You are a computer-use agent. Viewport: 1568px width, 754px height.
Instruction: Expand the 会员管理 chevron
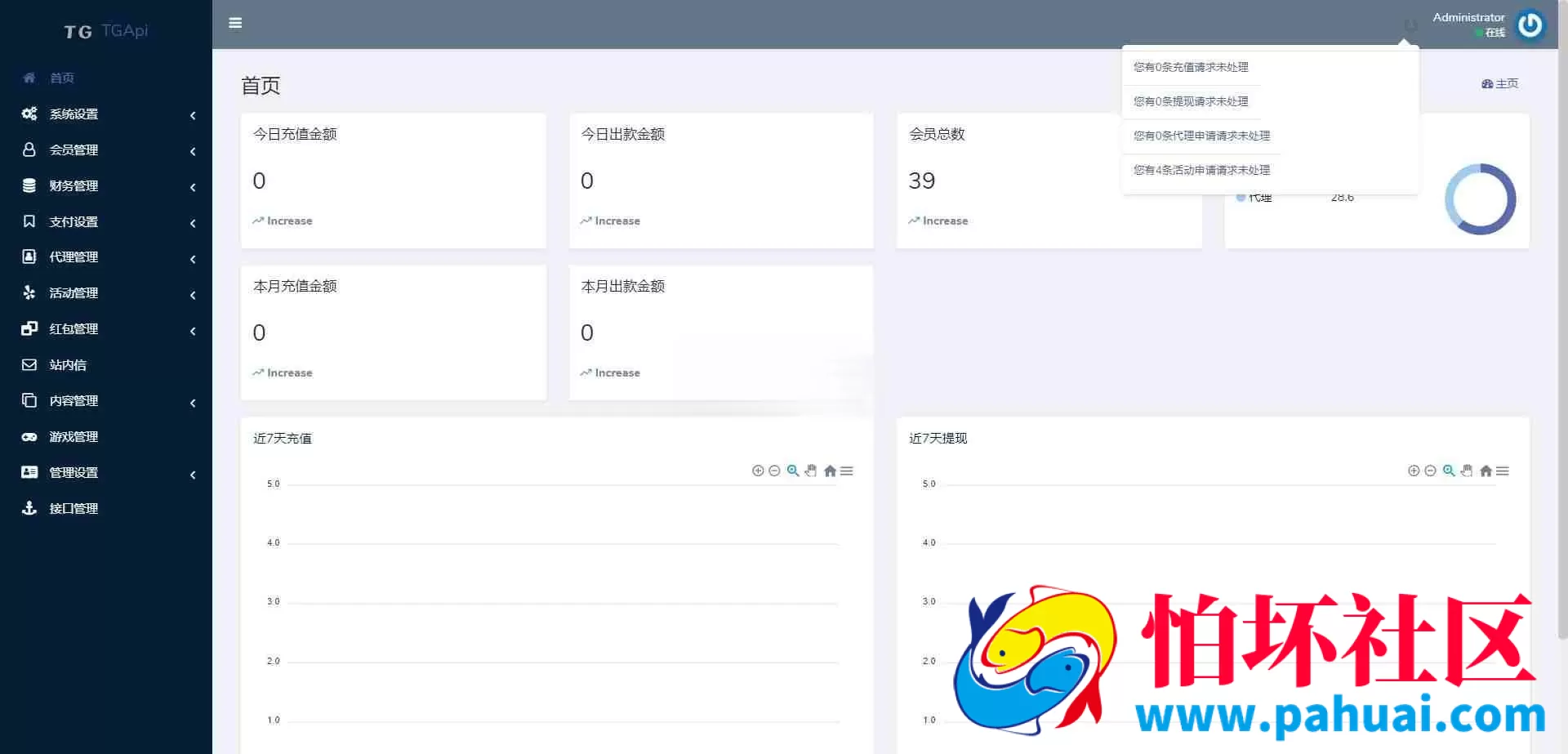click(x=193, y=151)
